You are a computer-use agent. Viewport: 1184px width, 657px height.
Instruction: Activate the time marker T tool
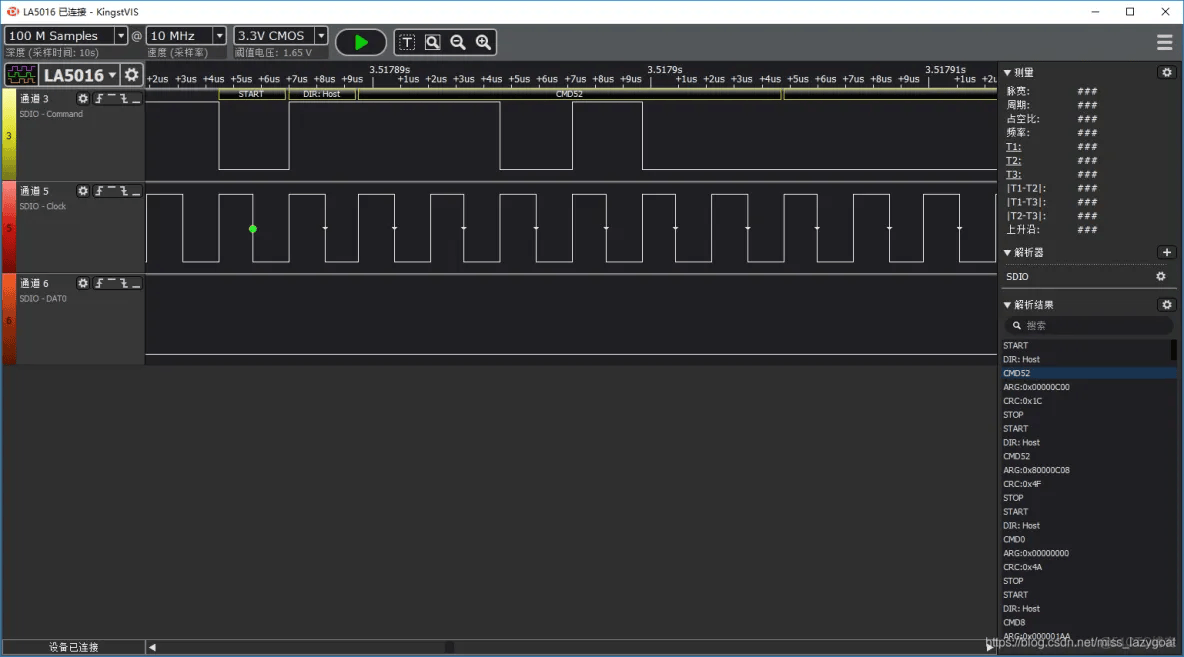pos(407,42)
